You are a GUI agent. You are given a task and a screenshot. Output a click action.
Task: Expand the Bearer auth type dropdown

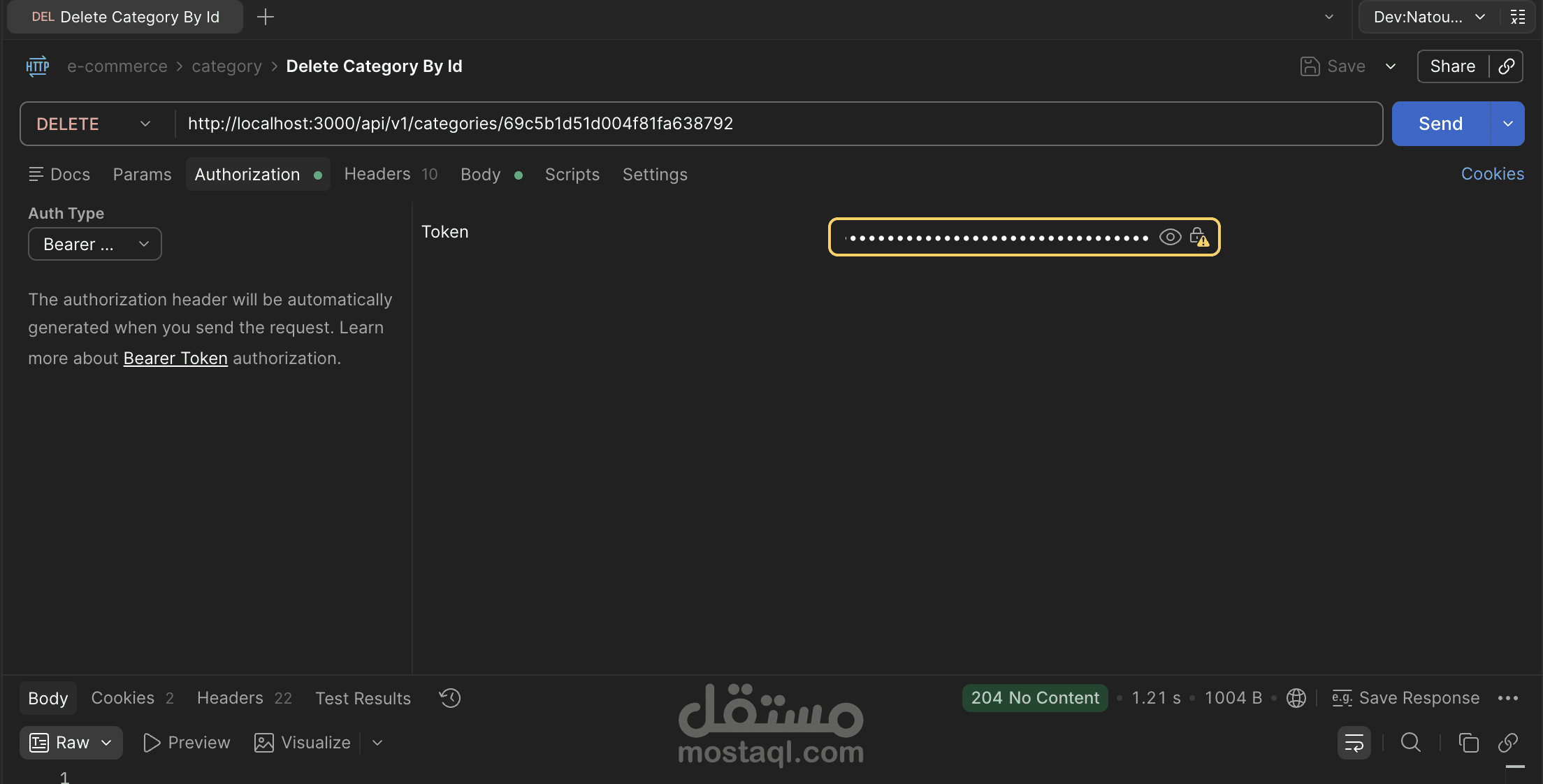95,244
